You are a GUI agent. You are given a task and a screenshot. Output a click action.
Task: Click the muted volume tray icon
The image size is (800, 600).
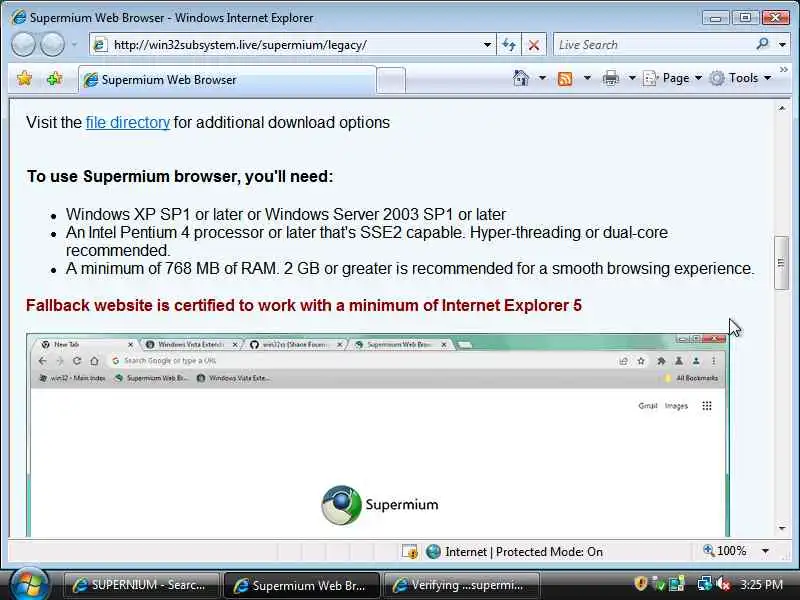tap(722, 584)
